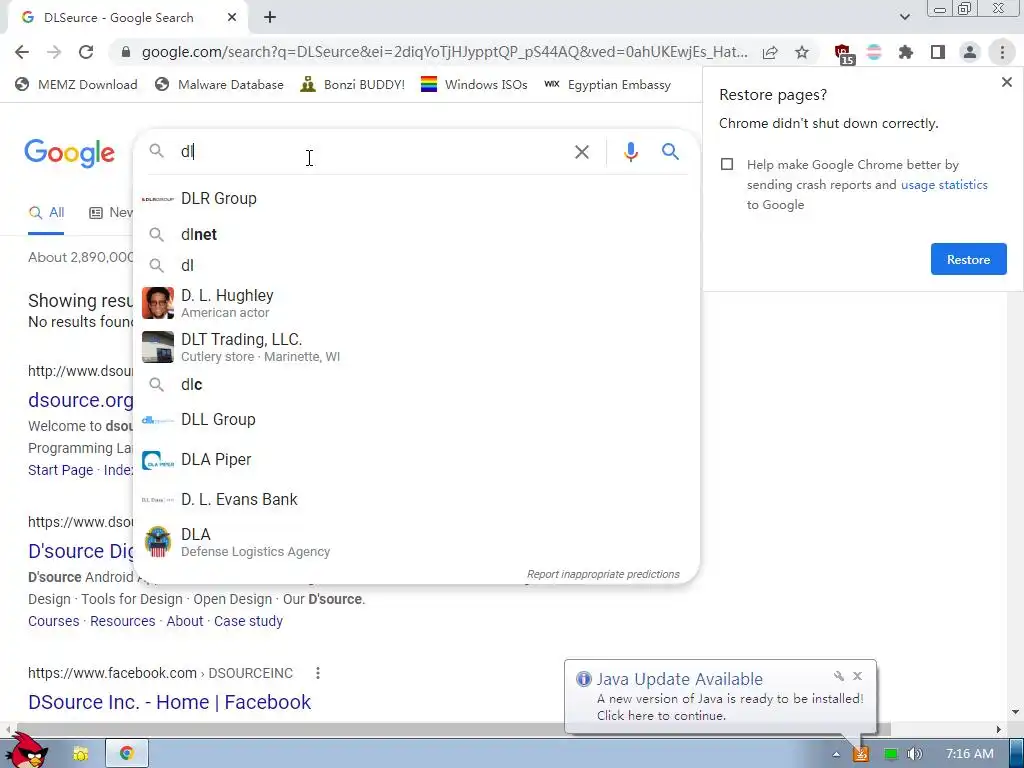This screenshot has height=768, width=1024.
Task: Open MEMZ Download bookmark
Action: point(76,84)
